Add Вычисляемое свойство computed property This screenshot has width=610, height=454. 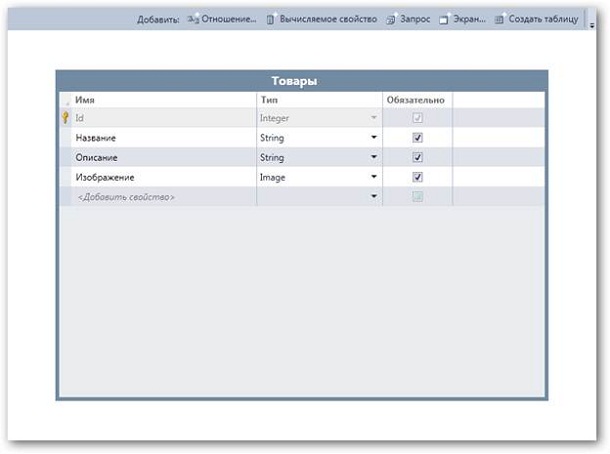(x=328, y=19)
